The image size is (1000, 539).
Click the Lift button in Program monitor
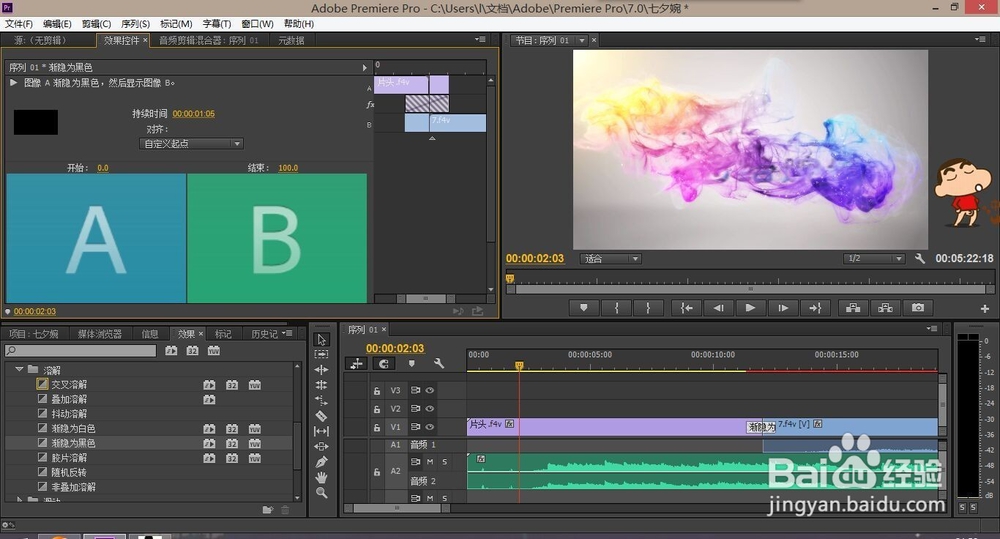tap(853, 307)
